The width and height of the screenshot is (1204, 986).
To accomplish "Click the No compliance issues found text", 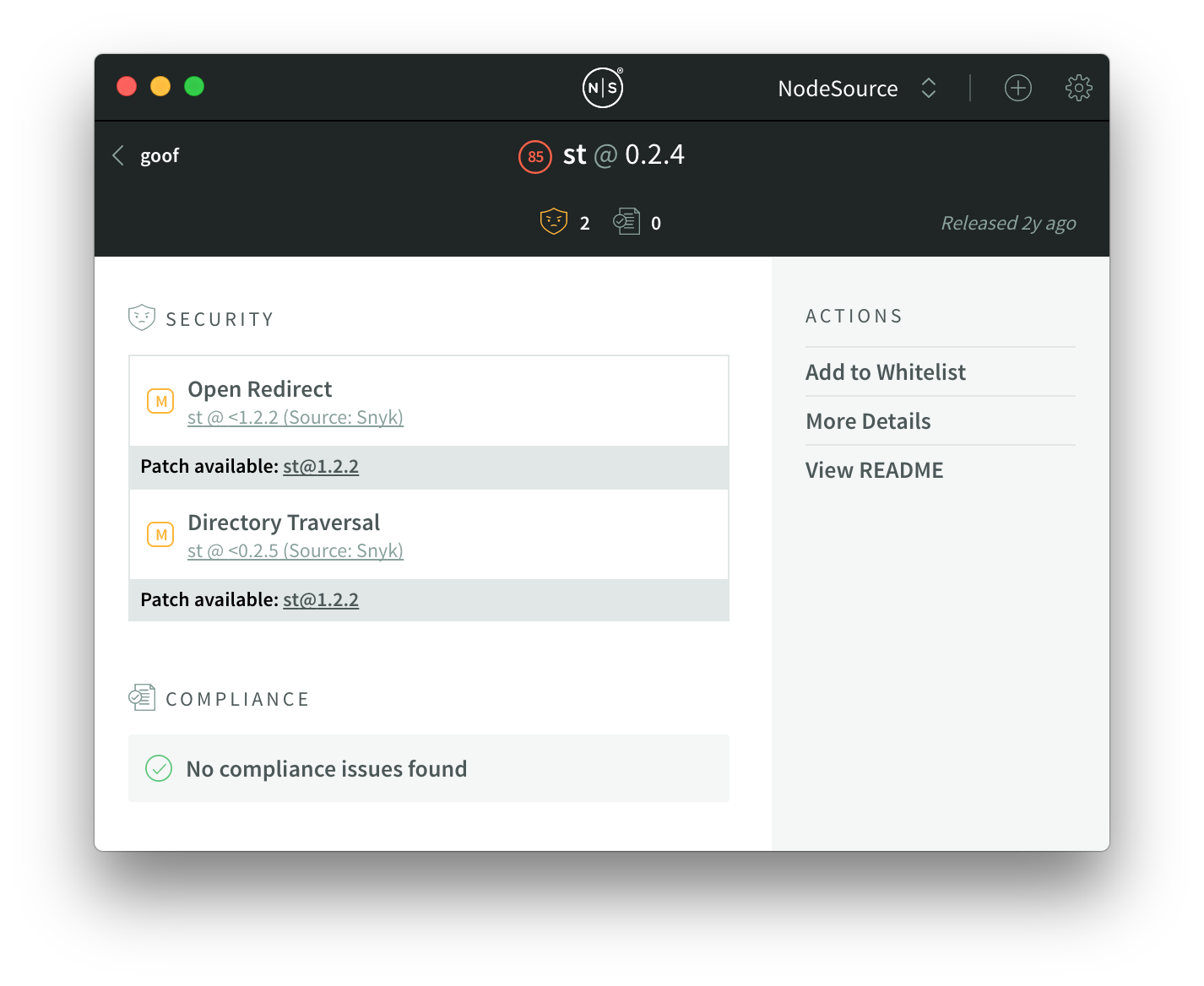I will [x=327, y=769].
